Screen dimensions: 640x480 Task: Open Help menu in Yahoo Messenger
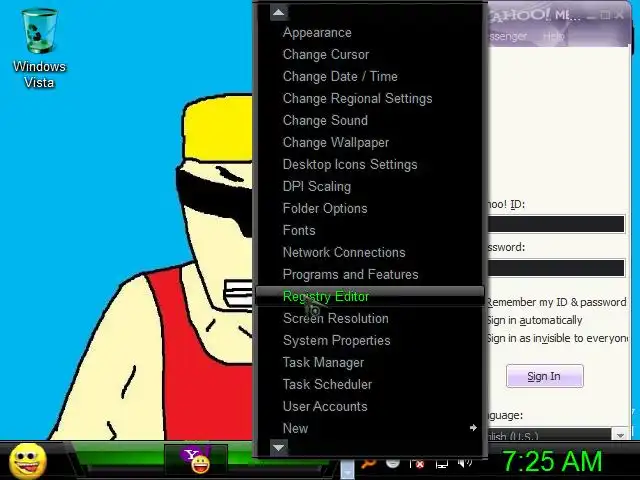click(553, 37)
